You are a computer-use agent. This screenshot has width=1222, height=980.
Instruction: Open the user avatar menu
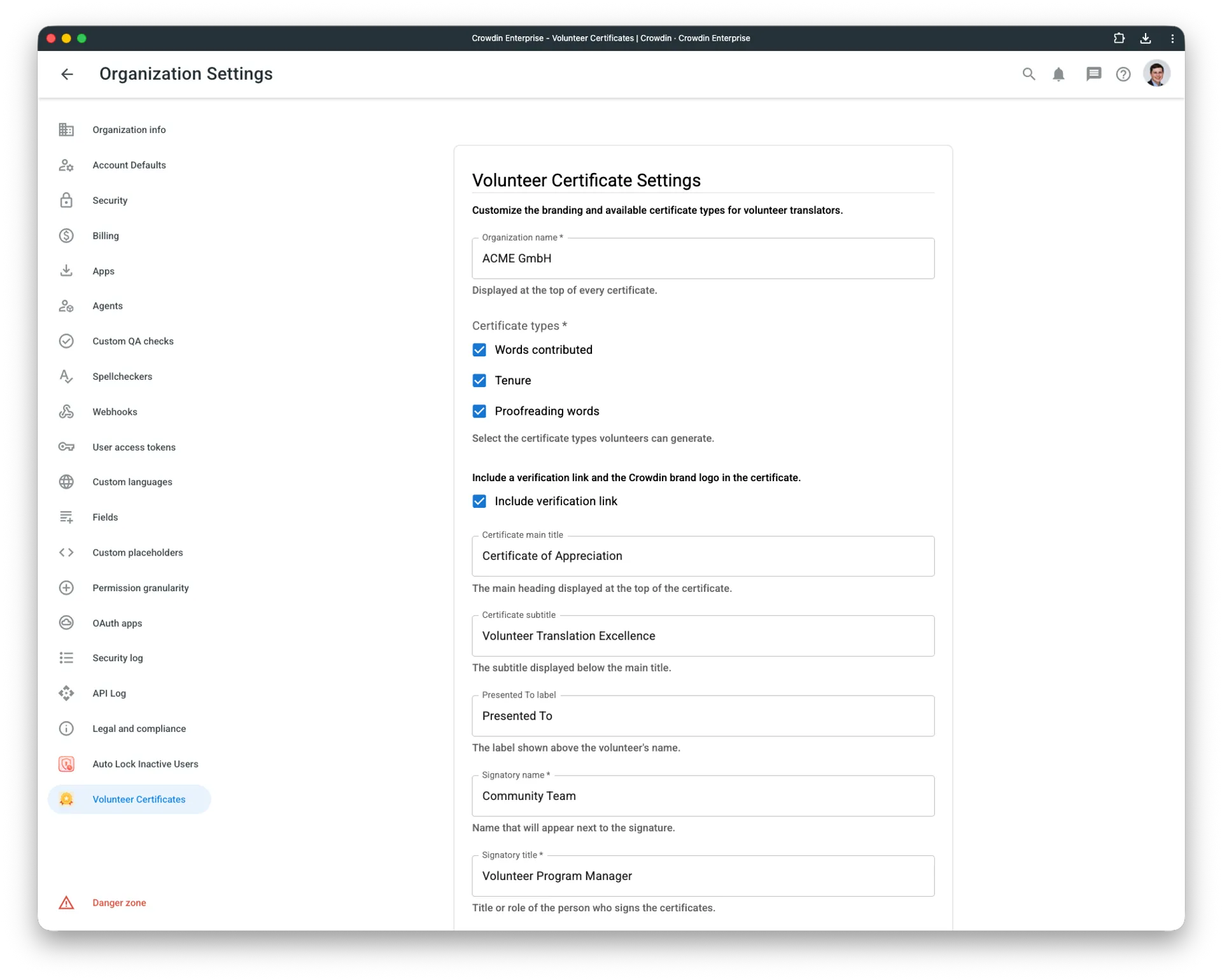click(x=1156, y=74)
